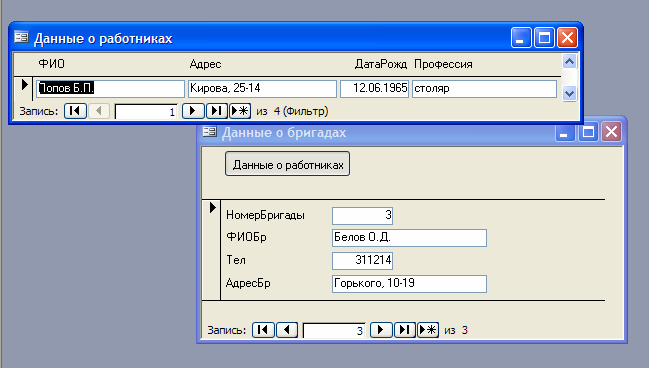Viewport: 649px width, 368px height.
Task: Add new record in brigades window
Action: point(428,330)
